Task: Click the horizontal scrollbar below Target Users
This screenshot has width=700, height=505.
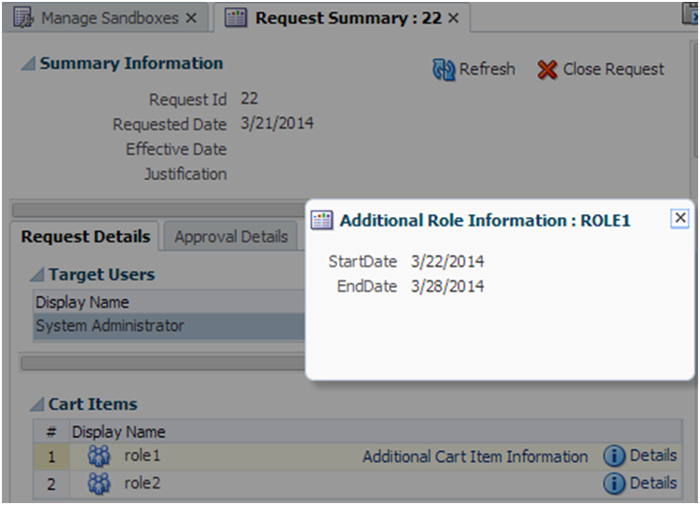Action: (x=160, y=363)
